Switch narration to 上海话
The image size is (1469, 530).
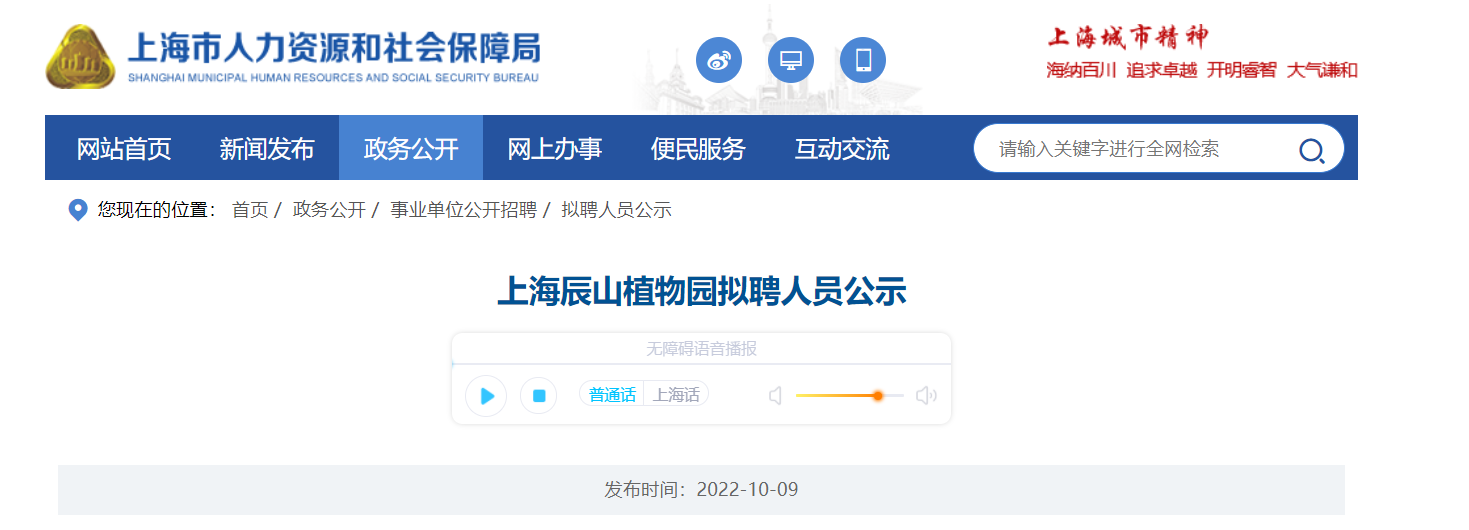click(x=676, y=395)
